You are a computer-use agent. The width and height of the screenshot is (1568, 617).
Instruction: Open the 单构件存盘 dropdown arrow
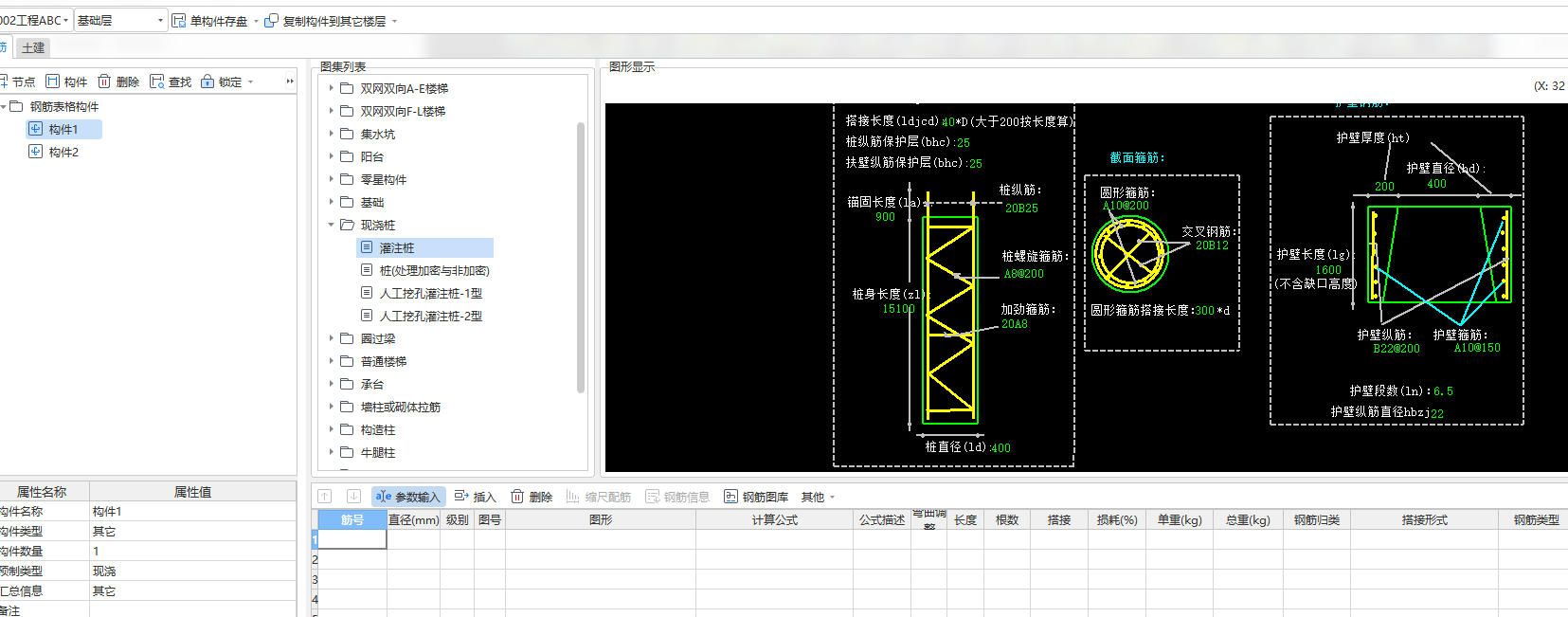coord(256,21)
